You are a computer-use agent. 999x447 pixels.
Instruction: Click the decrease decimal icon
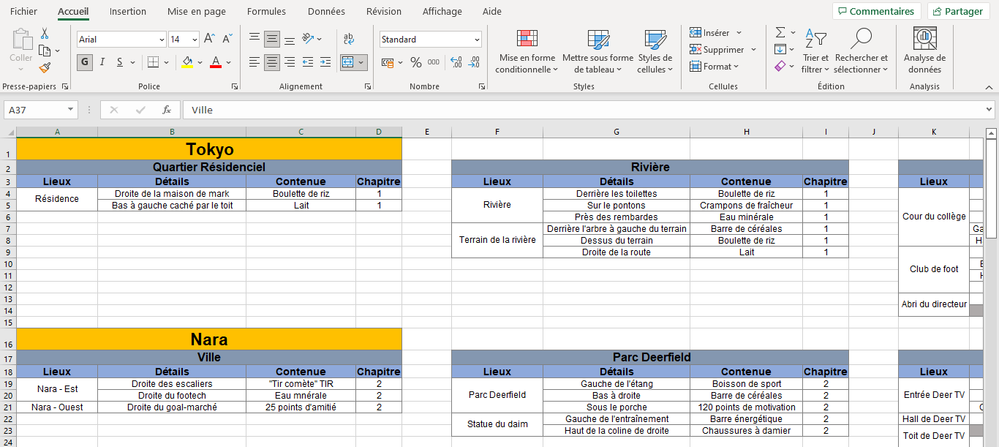tap(473, 62)
